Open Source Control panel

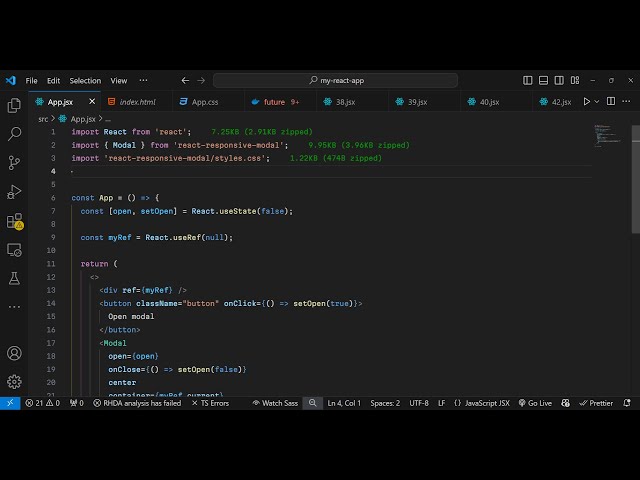pyautogui.click(x=14, y=163)
